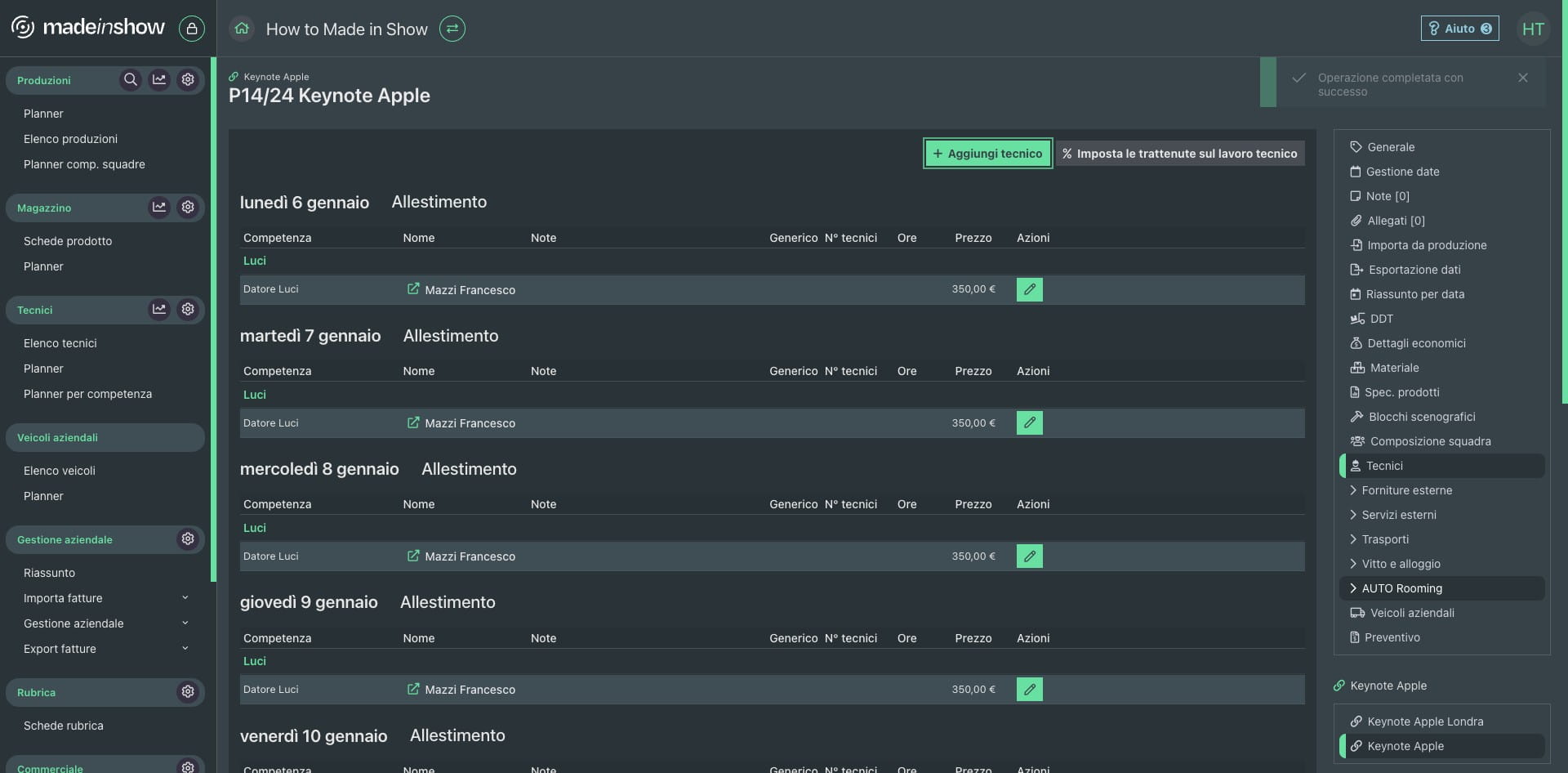The height and width of the screenshot is (773, 1568).
Task: Open Tecnici statistics chart icon
Action: point(159,309)
